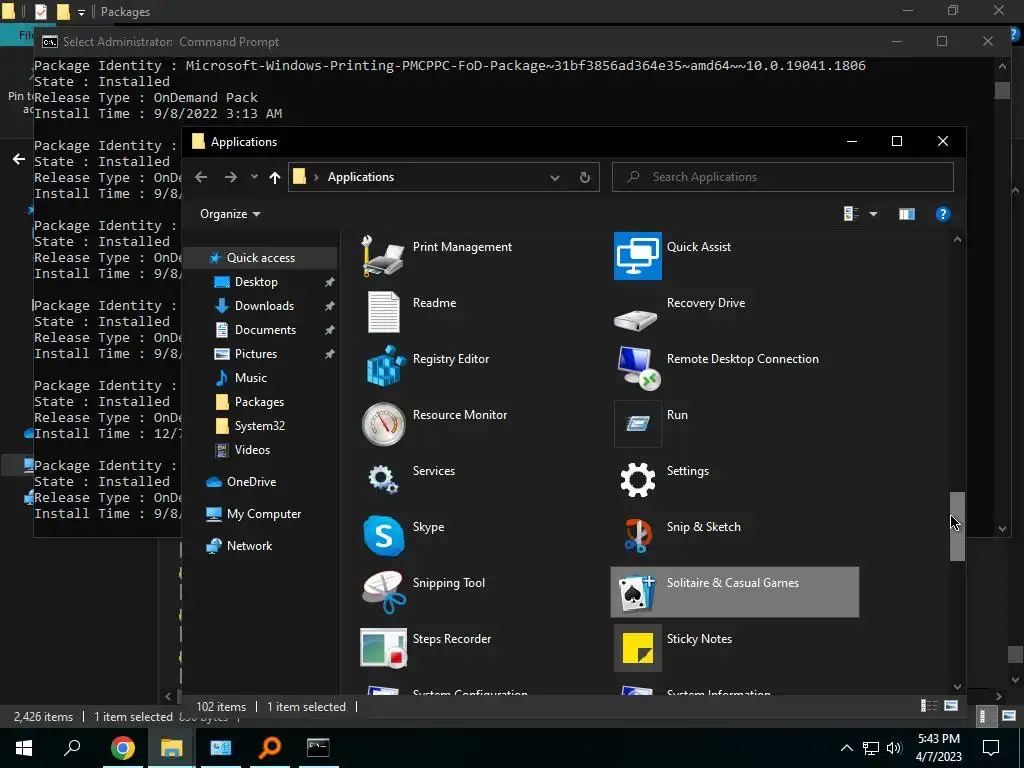Screen dimensions: 1024x768
Task: Open taskbar search magnifier
Action: coord(72,747)
